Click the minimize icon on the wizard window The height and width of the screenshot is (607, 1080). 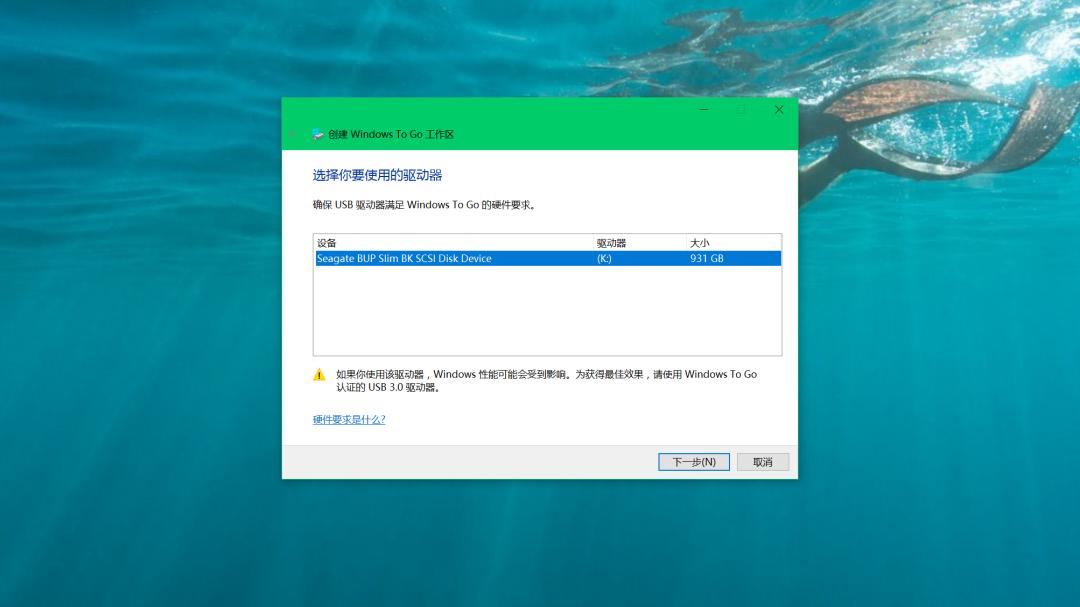point(703,109)
